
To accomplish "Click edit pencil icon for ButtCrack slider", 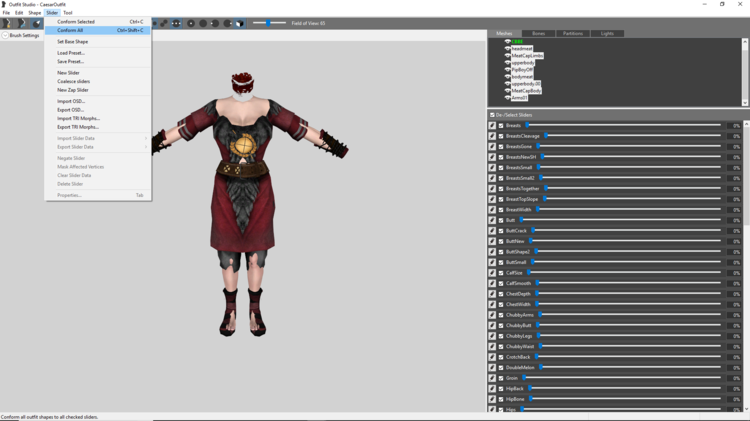I will click(492, 231).
